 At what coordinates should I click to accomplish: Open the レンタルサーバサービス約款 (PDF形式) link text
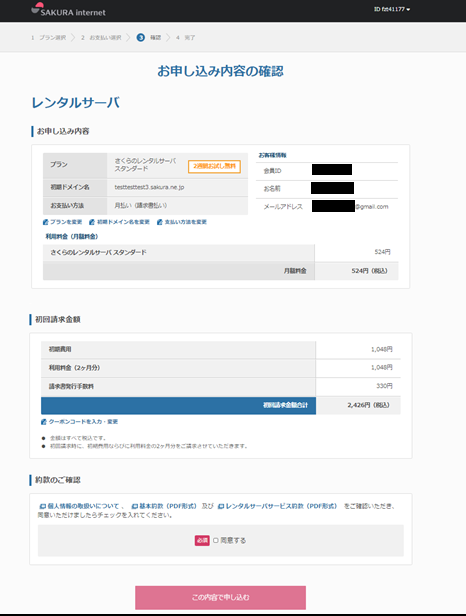coord(281,506)
